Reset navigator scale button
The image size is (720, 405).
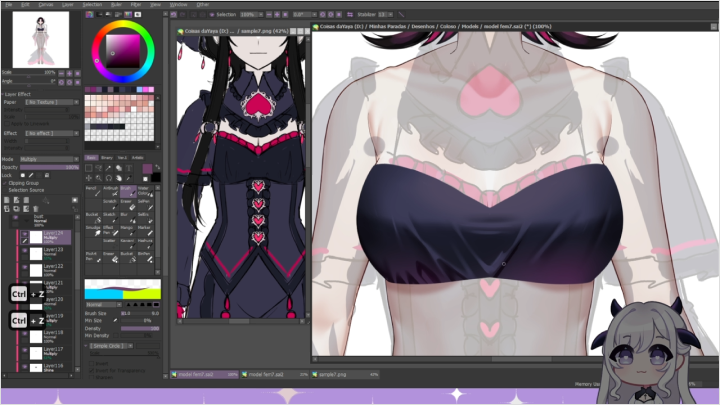78,73
